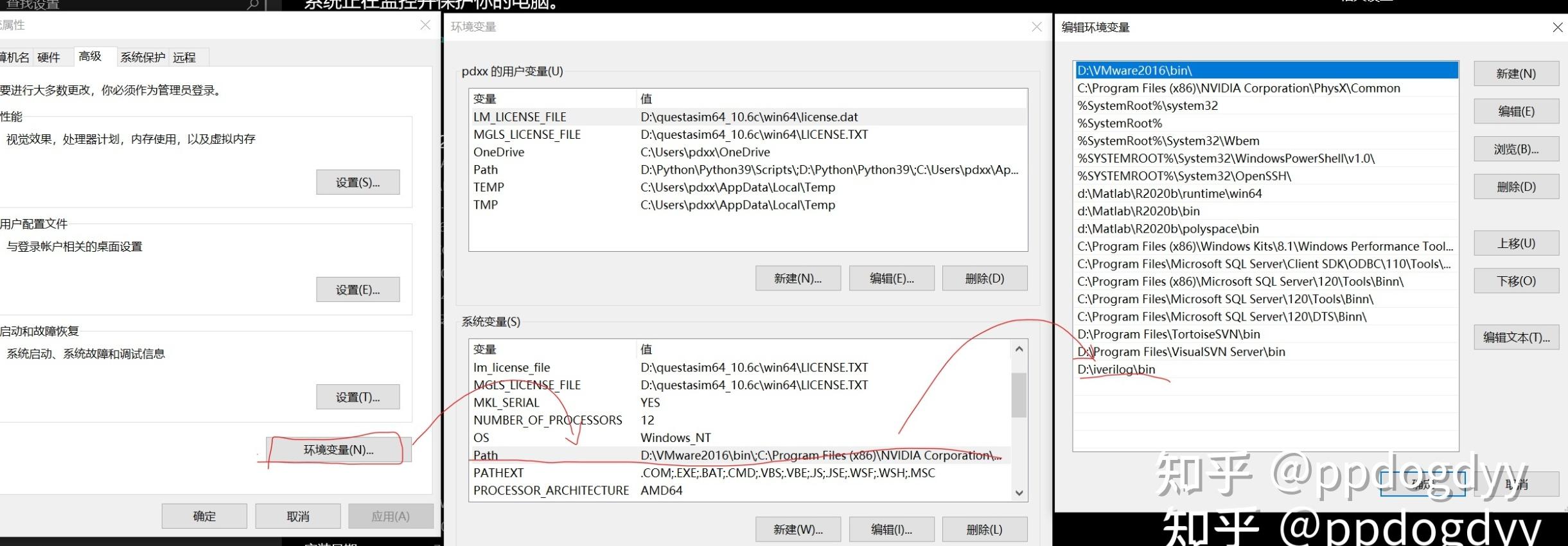Close the 环境变量 dialog
This screenshot has height=546, width=1568.
click(1037, 26)
